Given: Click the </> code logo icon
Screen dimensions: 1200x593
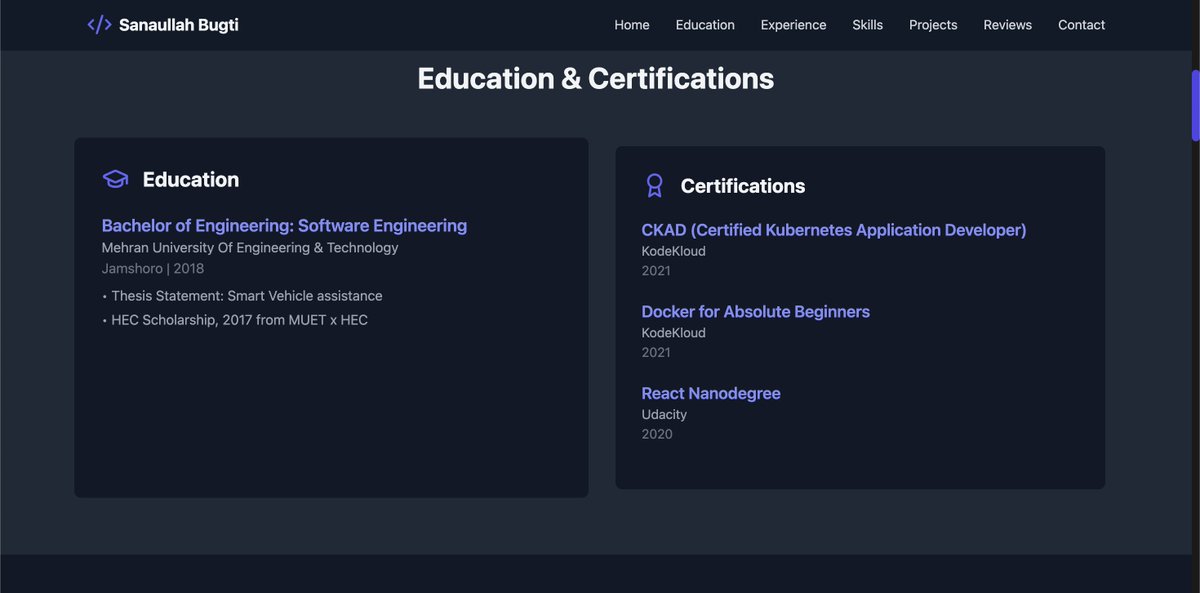Looking at the screenshot, I should tap(99, 24).
